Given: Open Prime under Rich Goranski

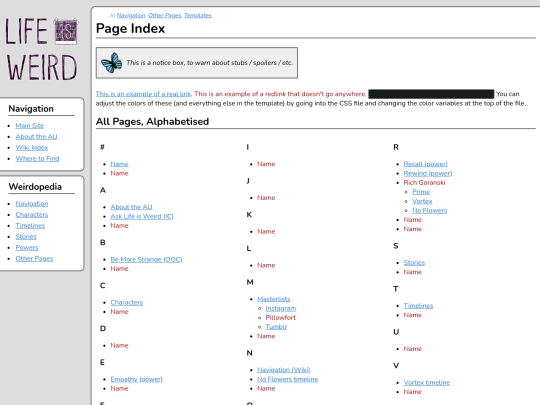Looking at the screenshot, I should [421, 192].
